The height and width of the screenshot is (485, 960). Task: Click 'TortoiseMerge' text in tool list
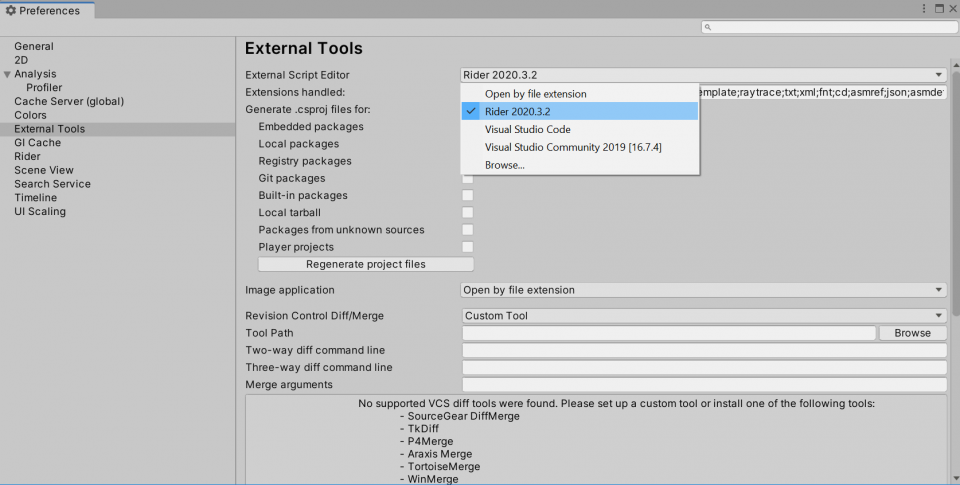[444, 467]
